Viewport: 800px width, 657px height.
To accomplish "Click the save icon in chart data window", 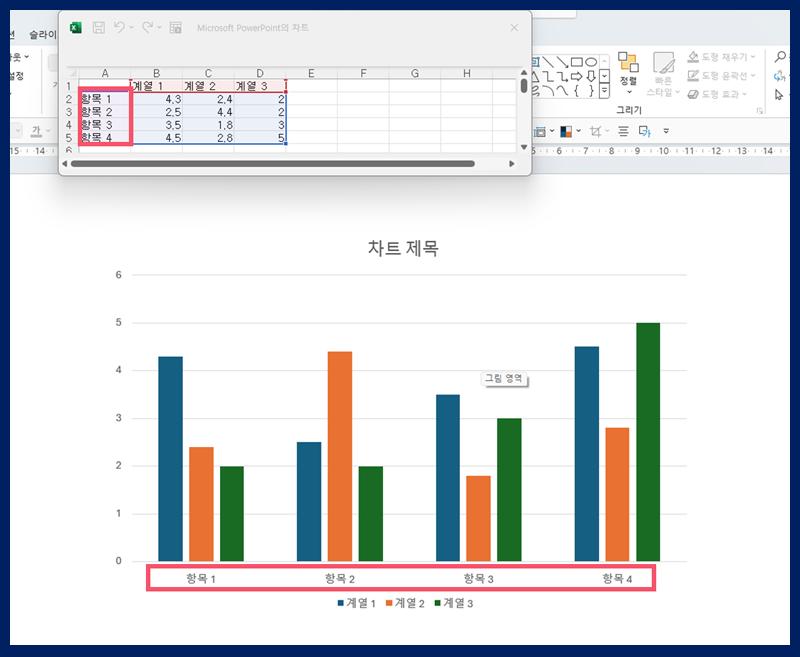I will (x=98, y=28).
